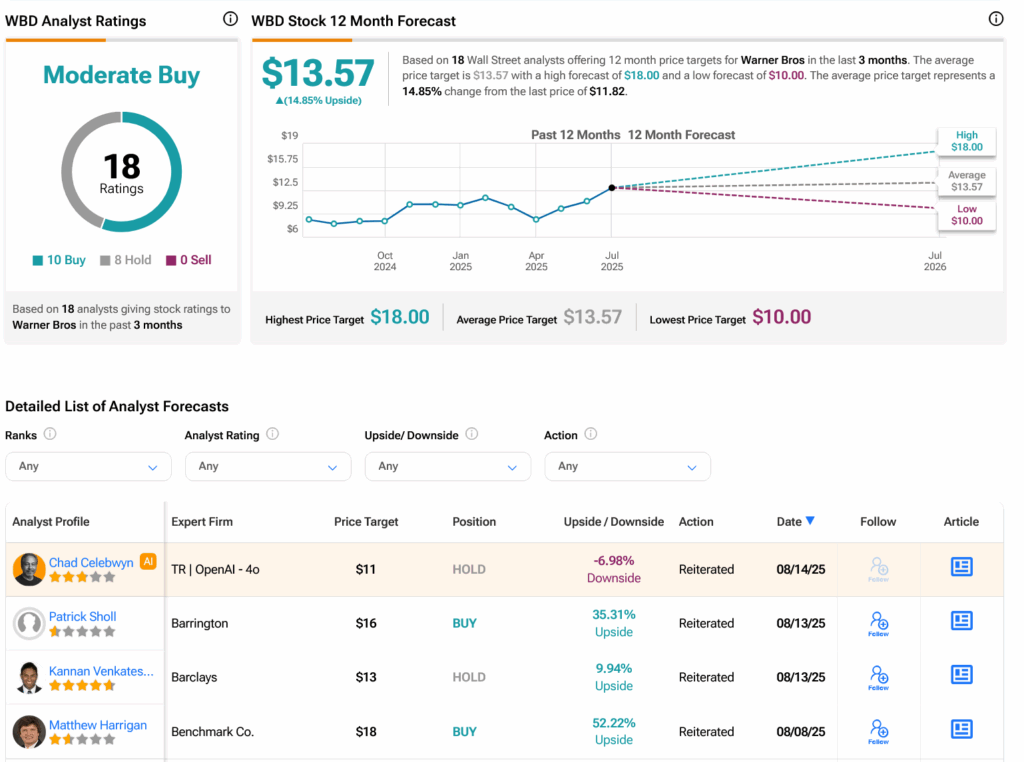Expand the Ranks dropdown
Screen dimensions: 1024x762
pyautogui.click(x=88, y=466)
